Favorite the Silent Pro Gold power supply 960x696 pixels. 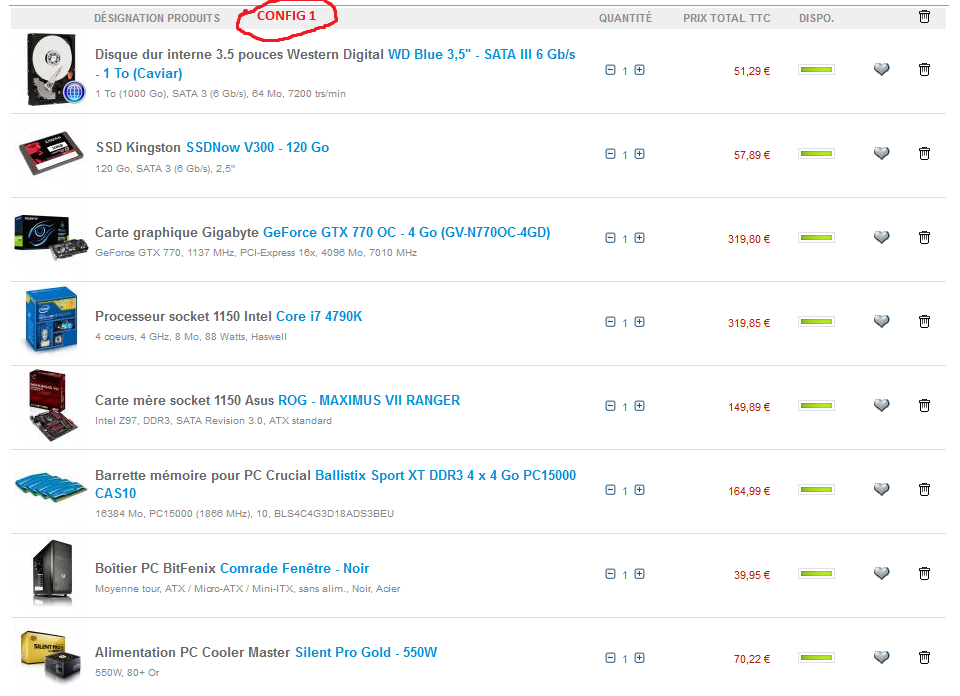[x=881, y=657]
